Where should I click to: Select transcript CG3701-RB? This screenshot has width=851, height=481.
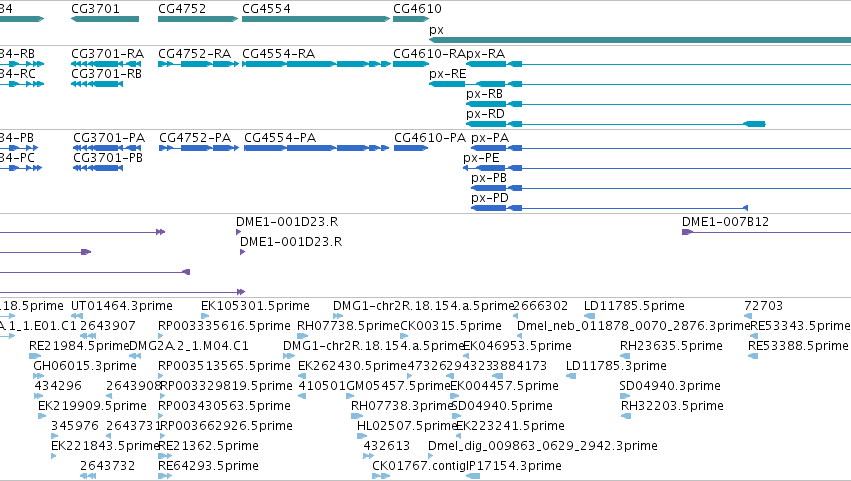click(106, 74)
